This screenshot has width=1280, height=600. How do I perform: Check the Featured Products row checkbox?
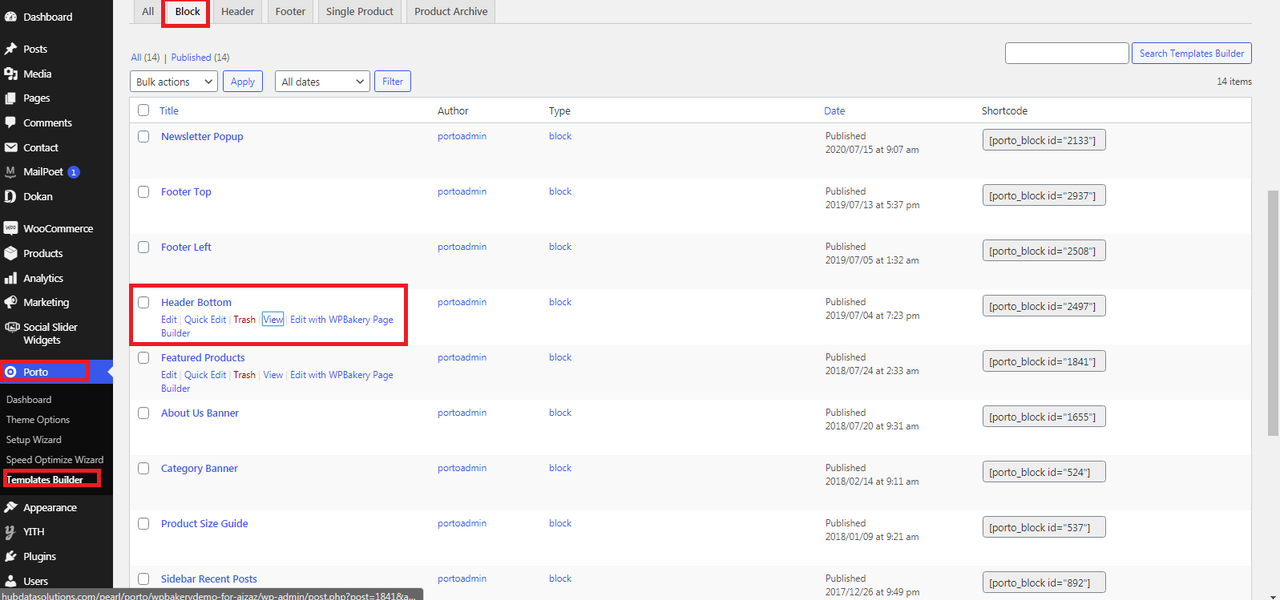click(x=143, y=358)
